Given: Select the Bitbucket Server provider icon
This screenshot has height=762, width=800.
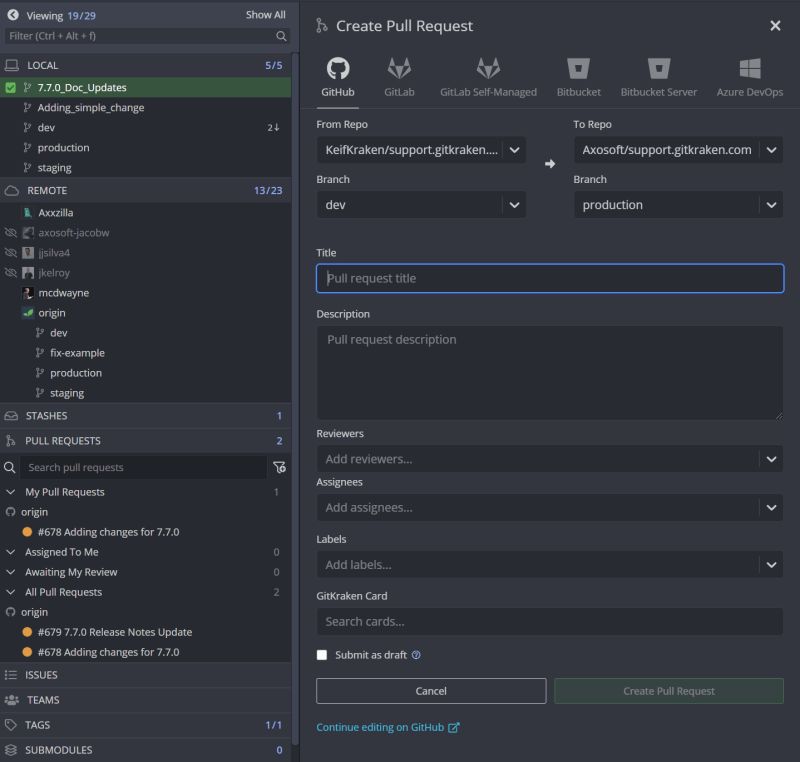Looking at the screenshot, I should (658, 72).
